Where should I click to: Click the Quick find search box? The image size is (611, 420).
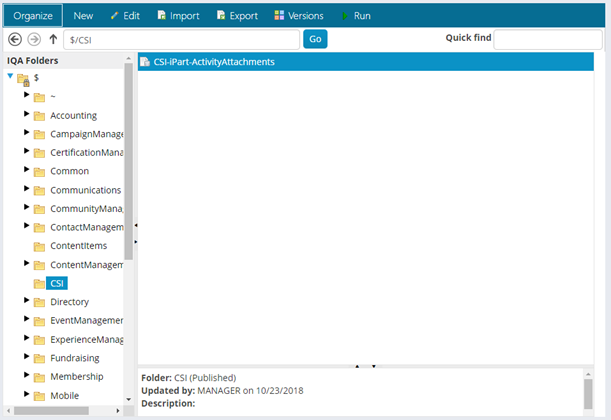point(547,39)
